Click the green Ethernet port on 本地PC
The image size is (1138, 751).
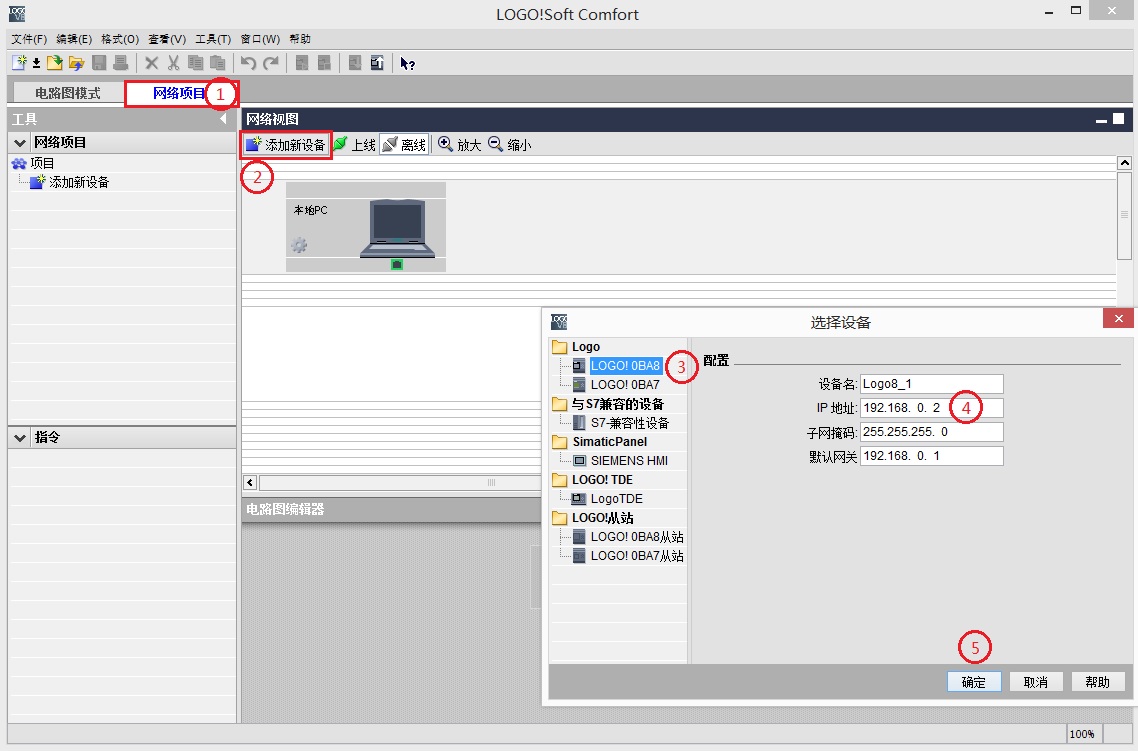coord(396,265)
